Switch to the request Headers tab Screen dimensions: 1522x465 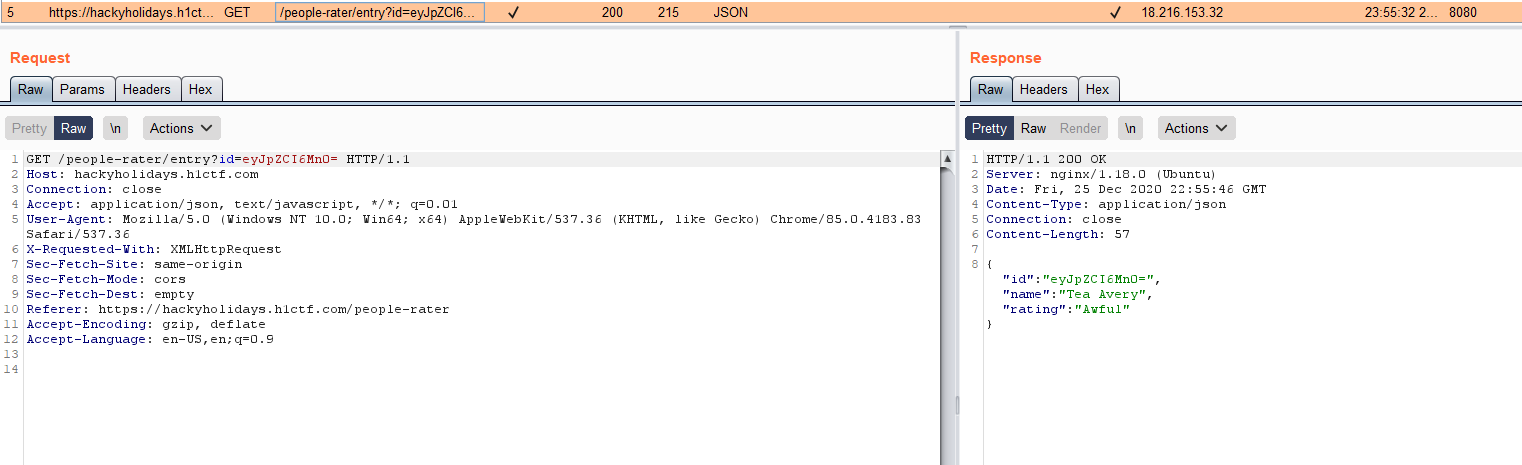click(x=147, y=89)
